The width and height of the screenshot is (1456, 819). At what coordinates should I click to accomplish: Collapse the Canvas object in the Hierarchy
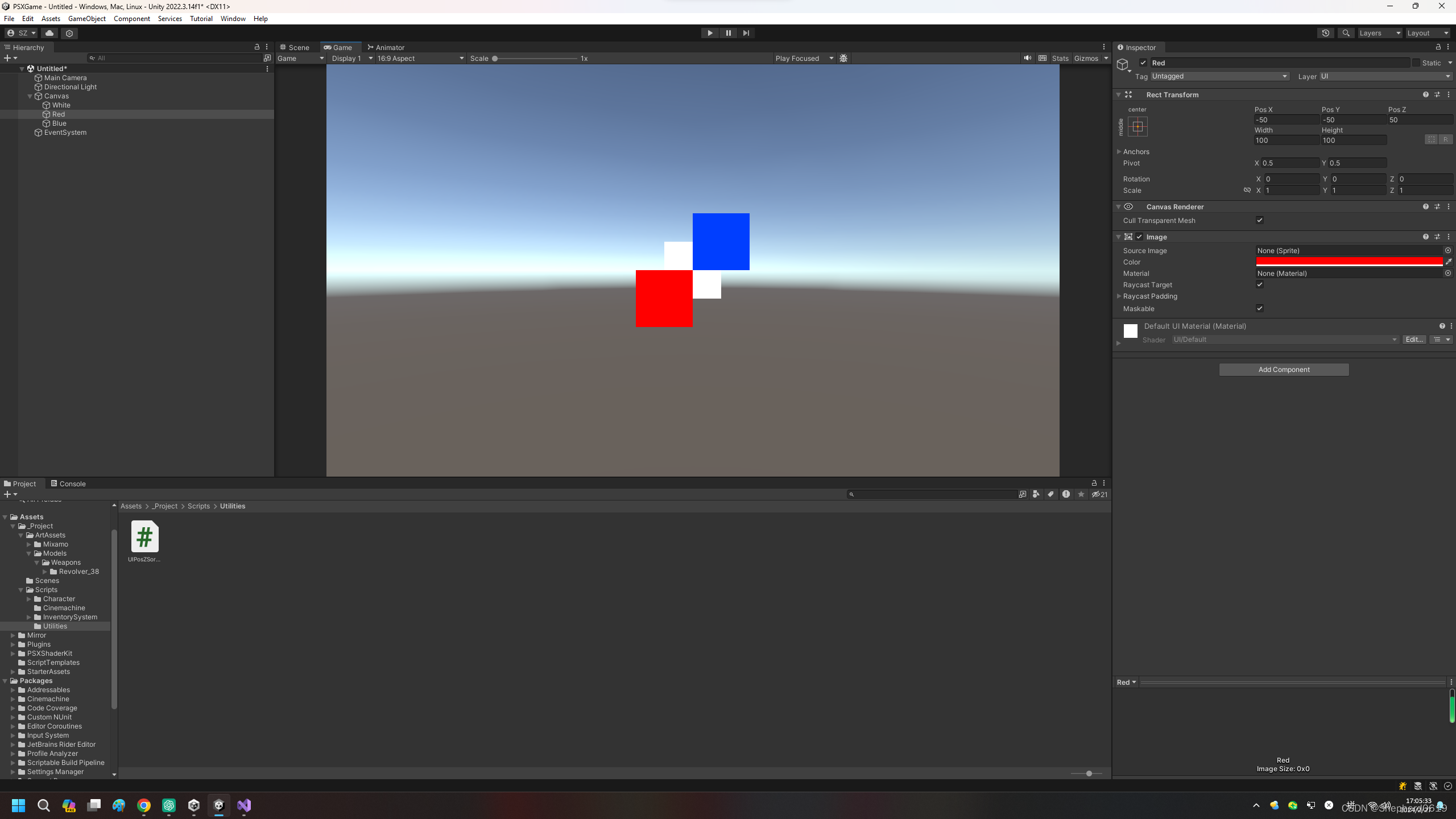click(30, 96)
